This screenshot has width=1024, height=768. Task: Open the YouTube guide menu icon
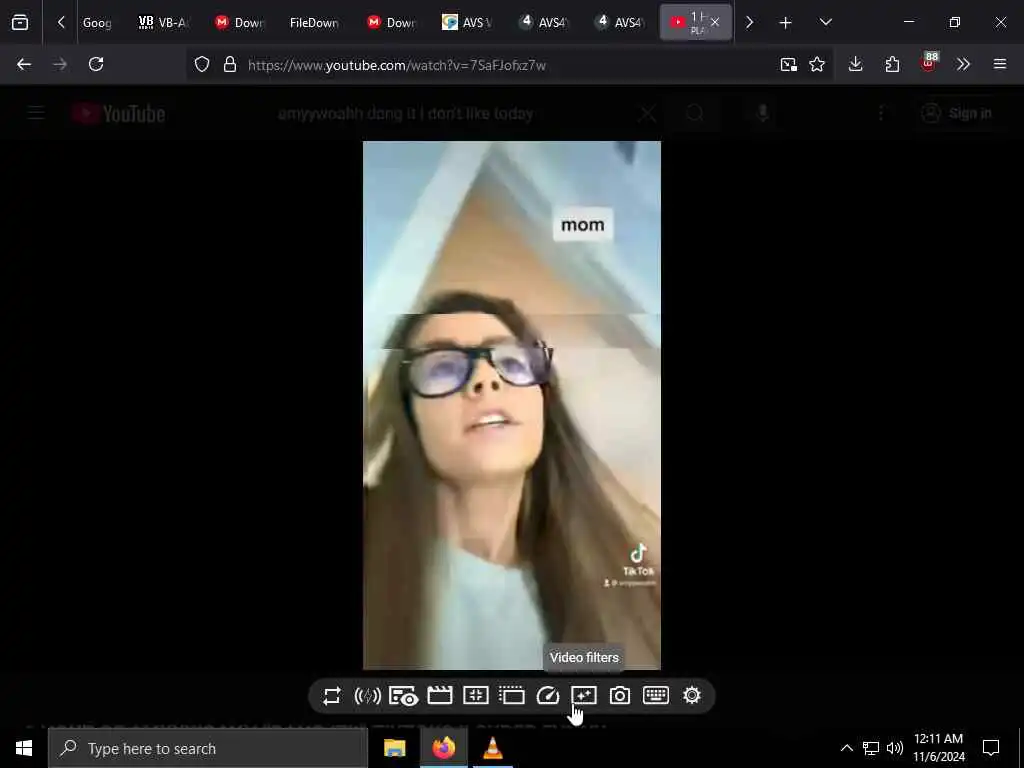tap(36, 114)
